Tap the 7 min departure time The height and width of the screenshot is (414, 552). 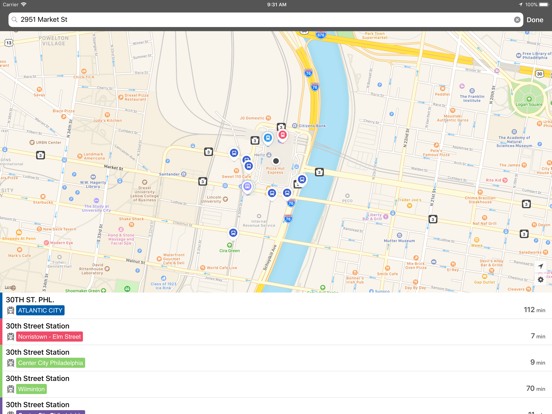click(x=538, y=336)
